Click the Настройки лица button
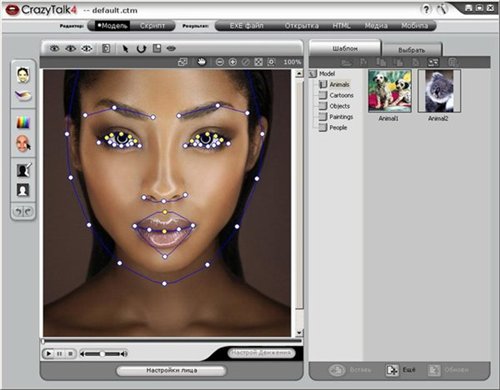Viewport: 500px width, 390px height. coord(172,370)
